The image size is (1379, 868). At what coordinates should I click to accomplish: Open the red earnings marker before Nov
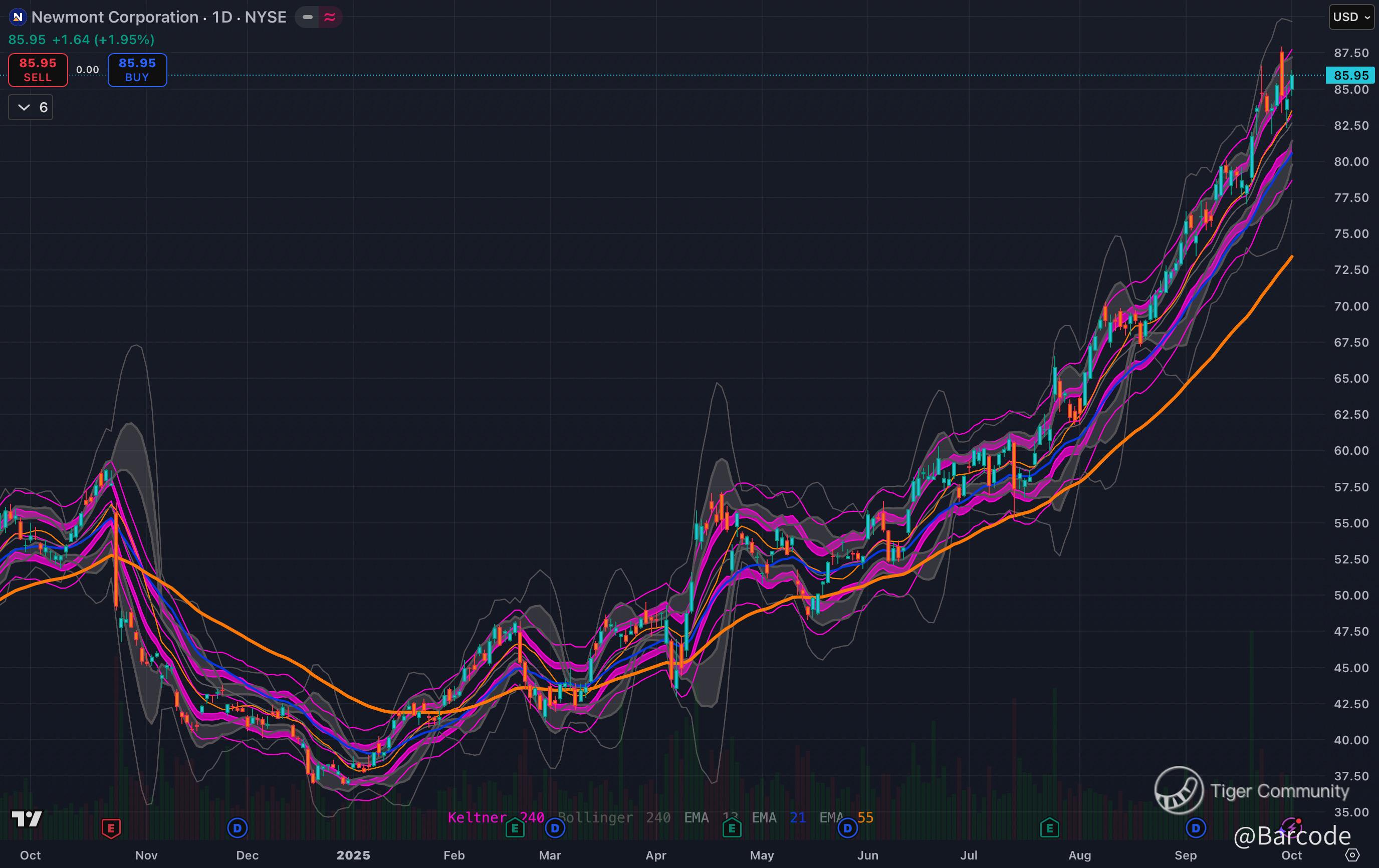click(111, 827)
